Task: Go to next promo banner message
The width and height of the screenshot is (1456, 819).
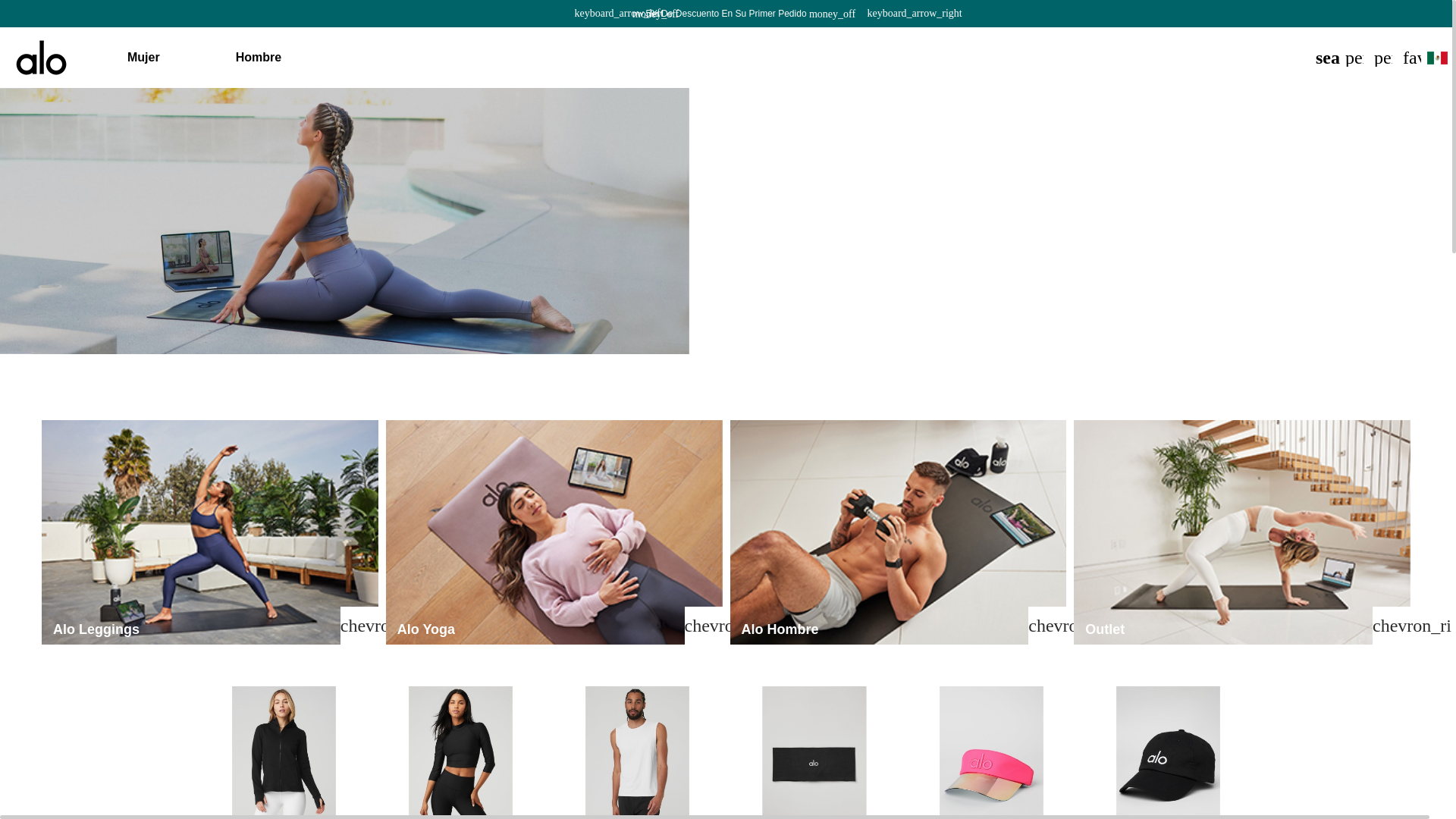Action: coord(915,13)
